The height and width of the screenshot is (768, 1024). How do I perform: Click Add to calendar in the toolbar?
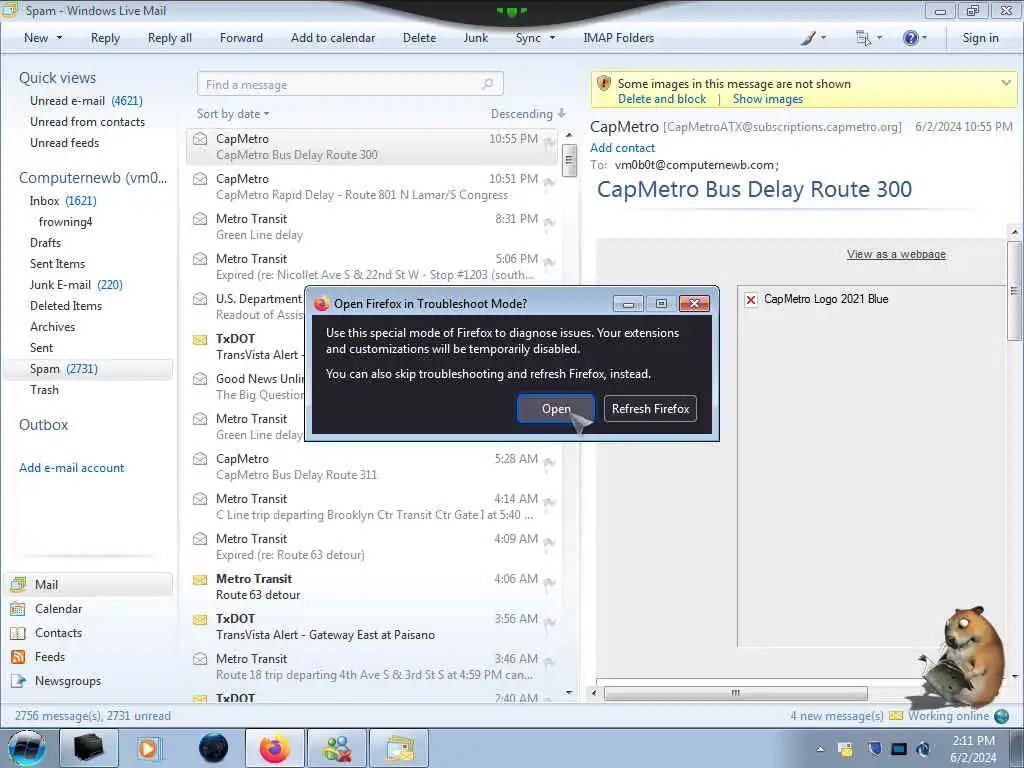333,38
